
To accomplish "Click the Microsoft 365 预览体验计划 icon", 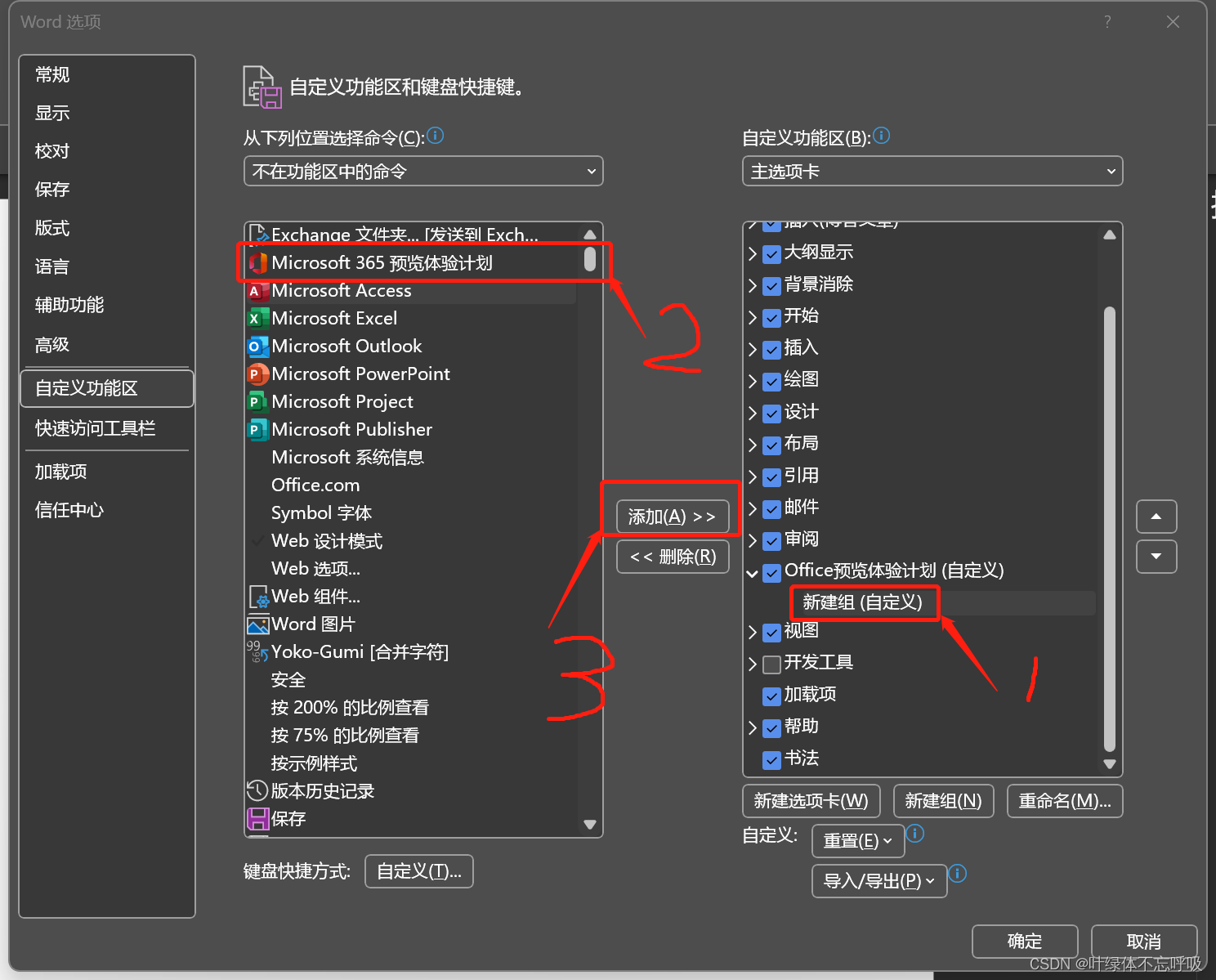I will tap(257, 263).
